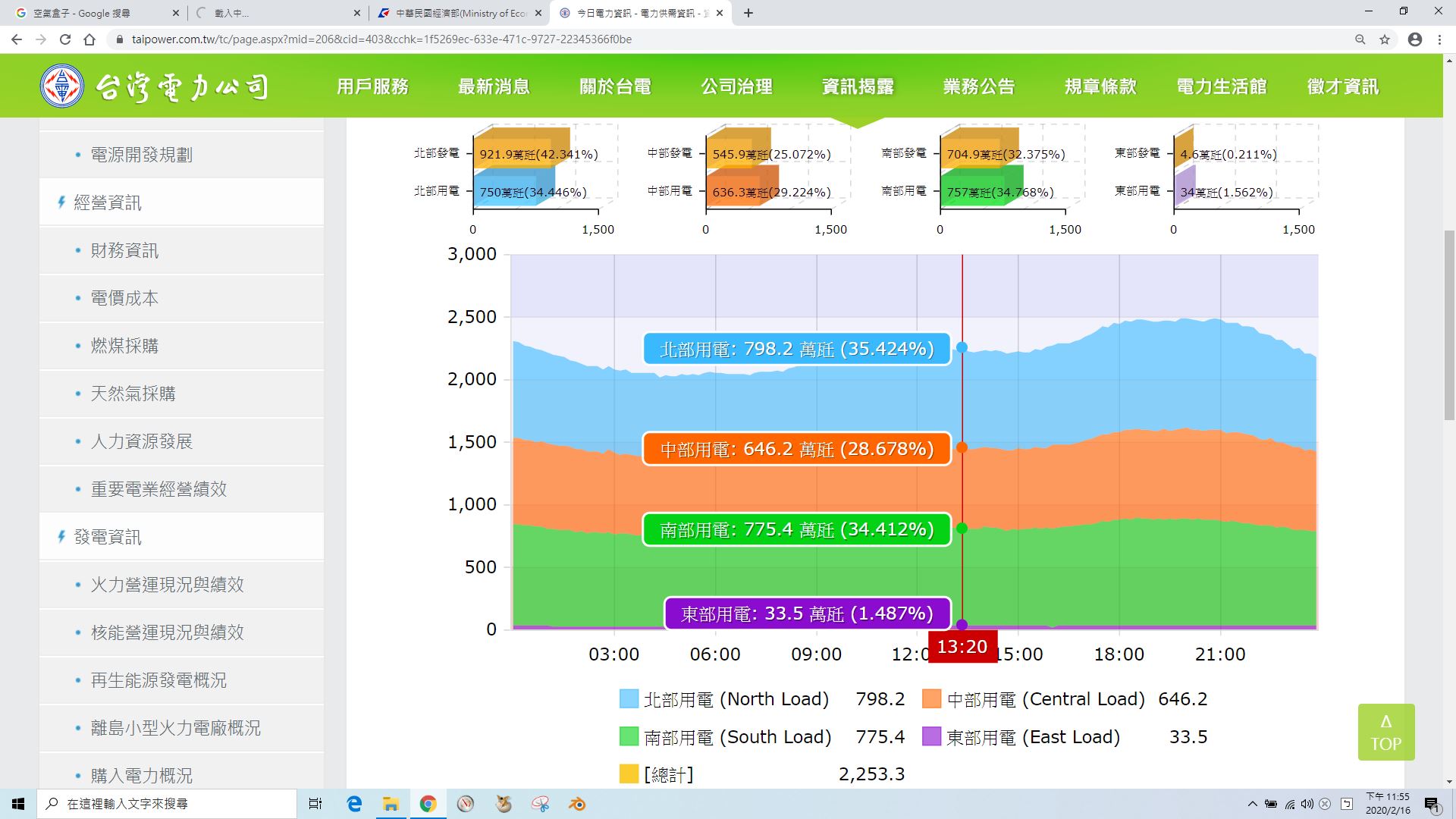Viewport: 1456px width, 819px height.
Task: Open Blender from the taskbar
Action: 578,804
